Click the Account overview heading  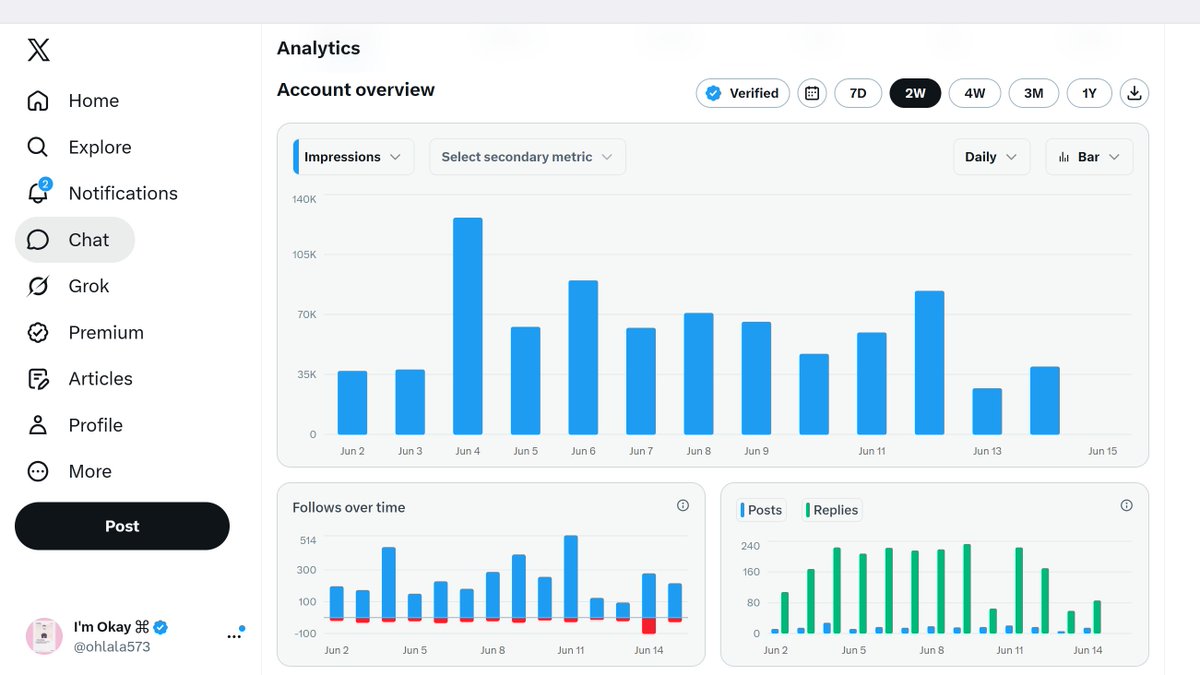click(356, 90)
